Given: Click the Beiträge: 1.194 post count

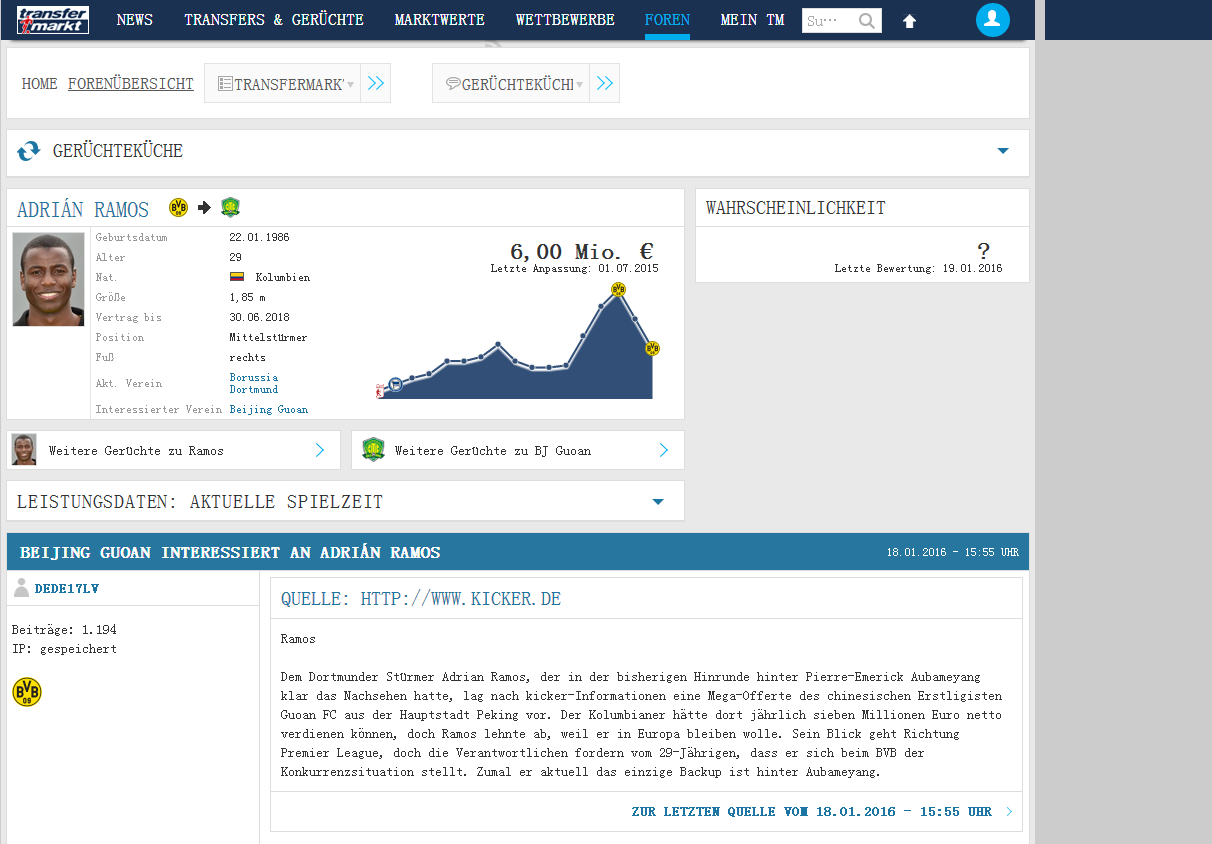Looking at the screenshot, I should coord(64,629).
